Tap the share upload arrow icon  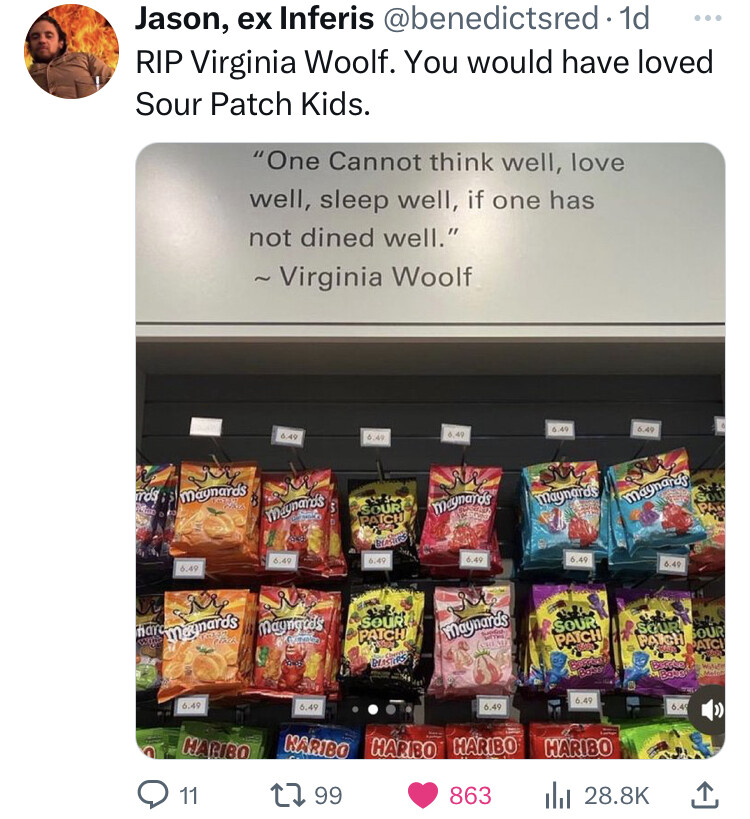[706, 794]
